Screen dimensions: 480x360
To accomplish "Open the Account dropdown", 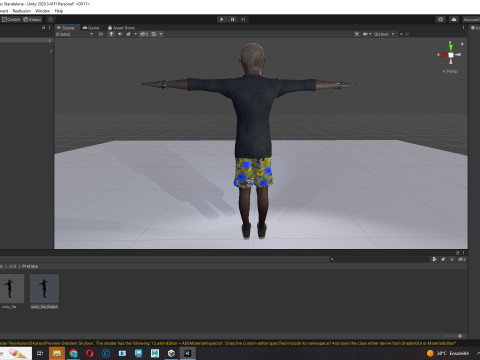I will point(471,19).
